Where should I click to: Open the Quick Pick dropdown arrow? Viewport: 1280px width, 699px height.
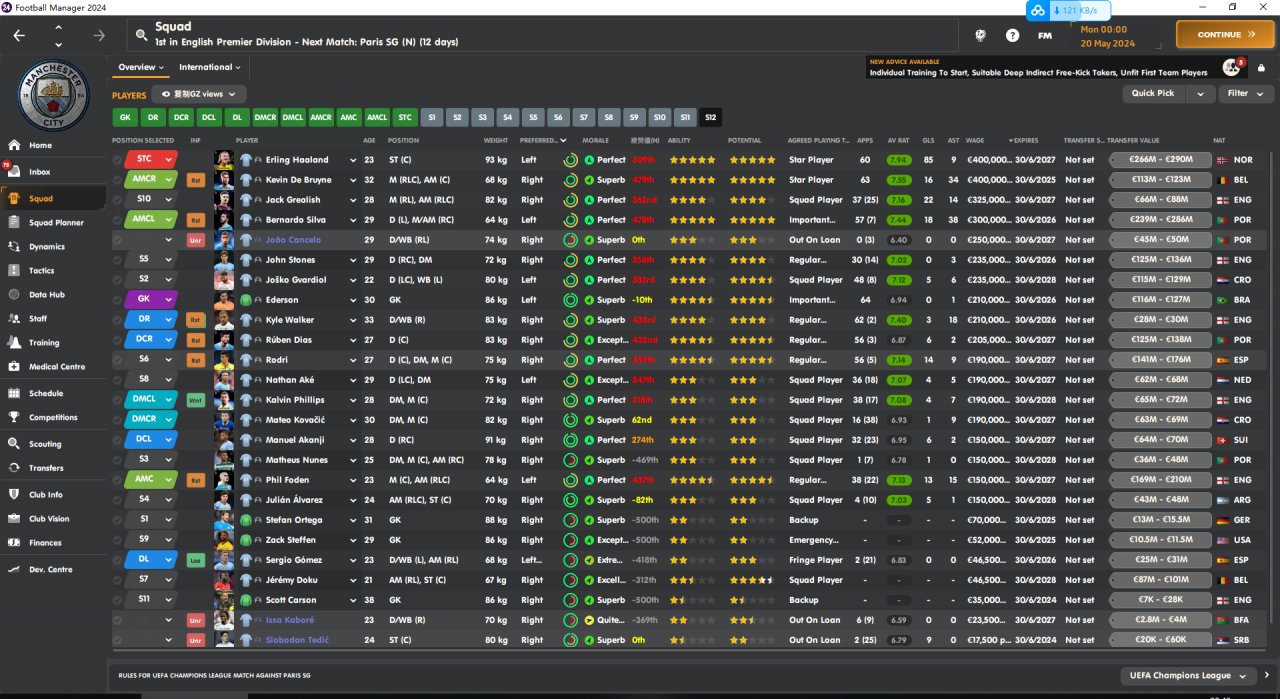[x=1200, y=93]
